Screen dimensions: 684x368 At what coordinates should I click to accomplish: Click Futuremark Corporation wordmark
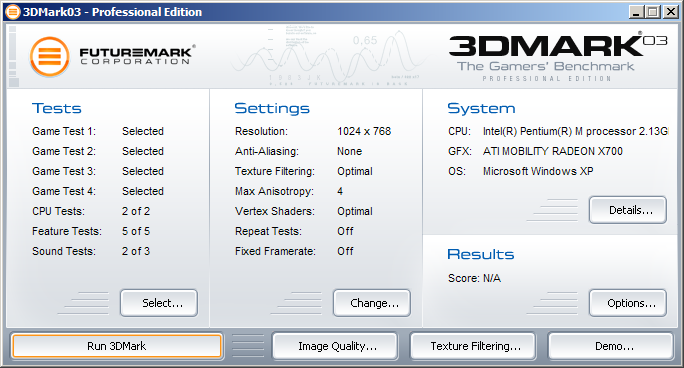(137, 56)
